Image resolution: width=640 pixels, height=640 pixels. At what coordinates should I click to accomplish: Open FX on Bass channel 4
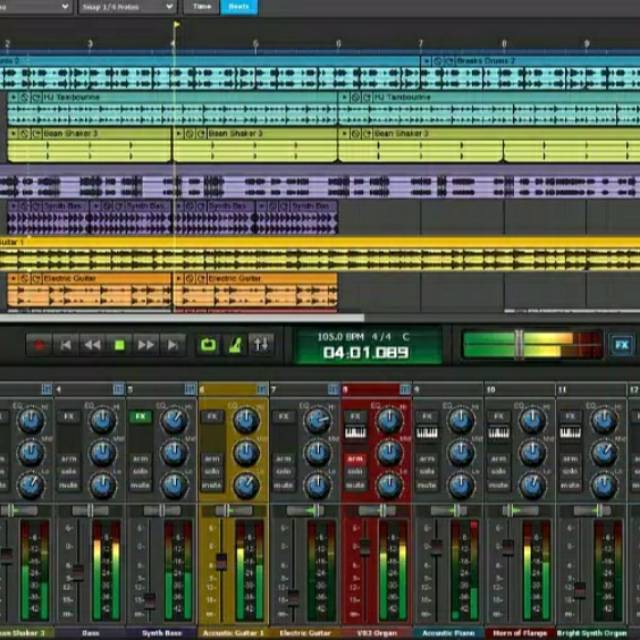click(x=69, y=417)
